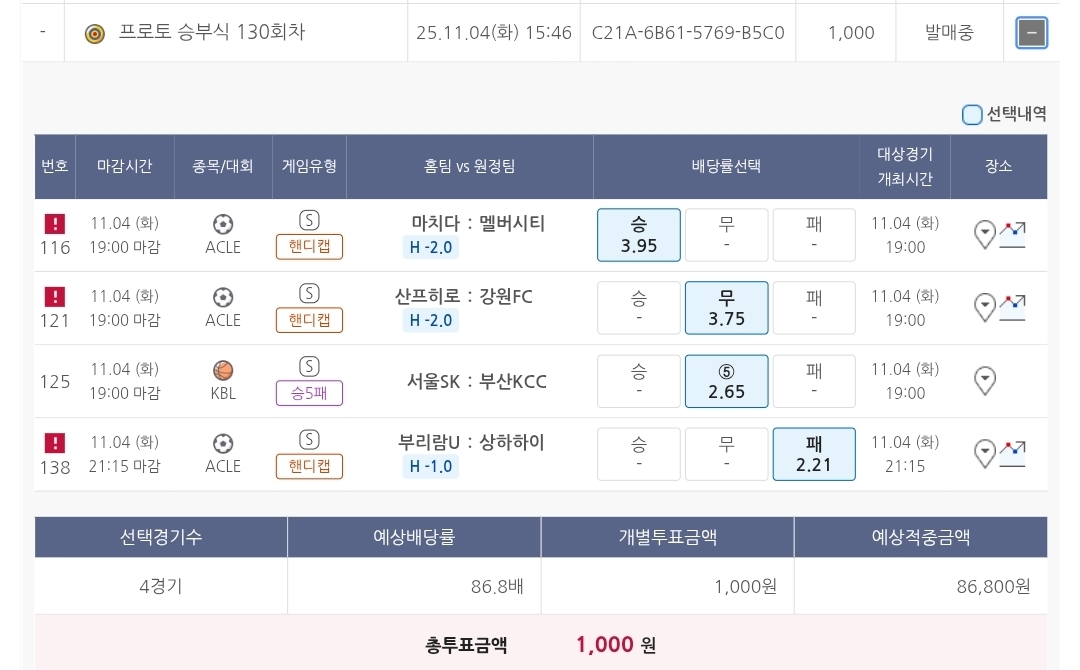Screen dimensions: 1080x670
Task: Click the warning icon for match 138
Action: 56,443
